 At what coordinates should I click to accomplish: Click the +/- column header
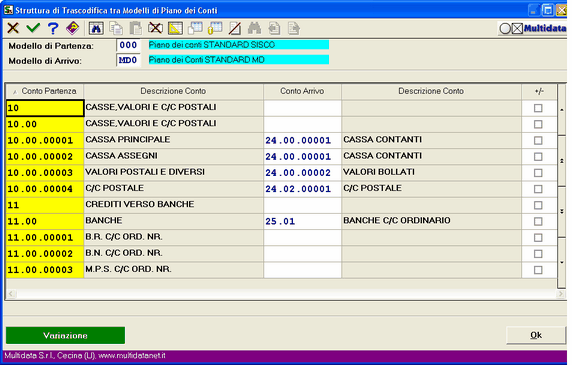539,91
